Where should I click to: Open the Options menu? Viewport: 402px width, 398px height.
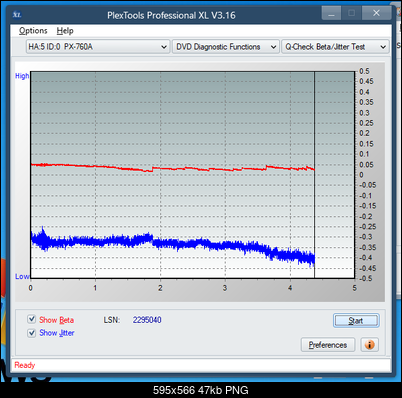click(x=33, y=31)
